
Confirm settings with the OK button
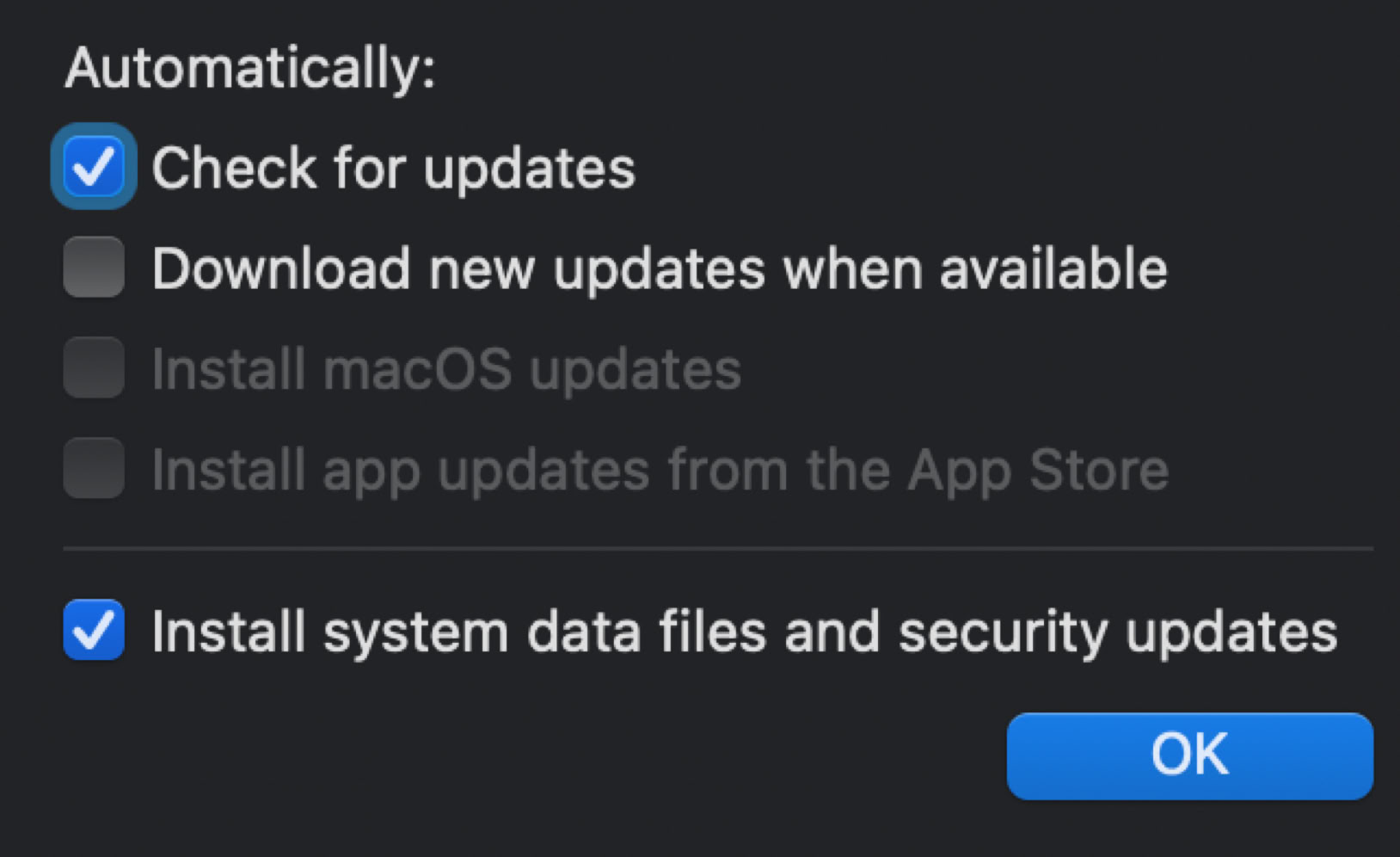click(1189, 755)
